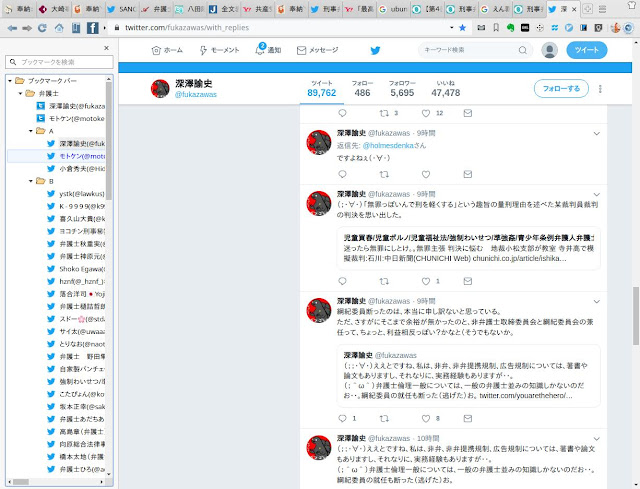Reply to the ですよねぇ tweet

pos(342,174)
